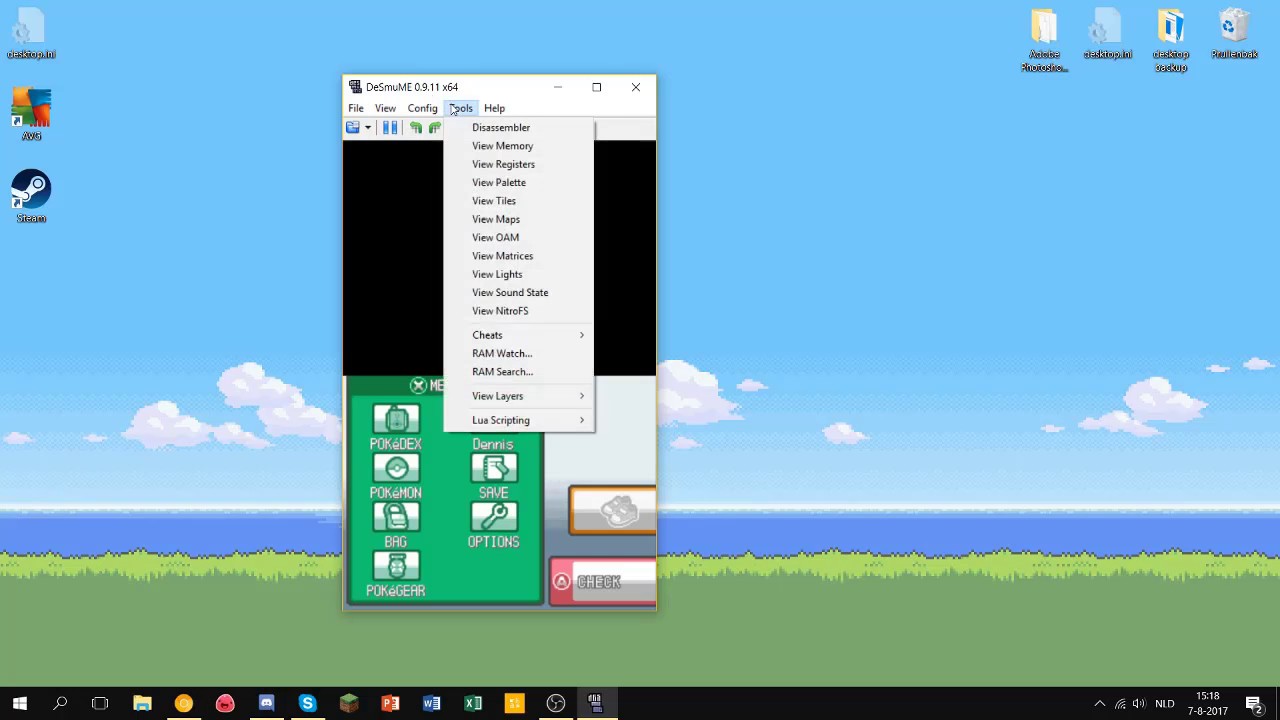Tap the OPTIONS wrench icon
1280x720 pixels.
click(x=494, y=517)
